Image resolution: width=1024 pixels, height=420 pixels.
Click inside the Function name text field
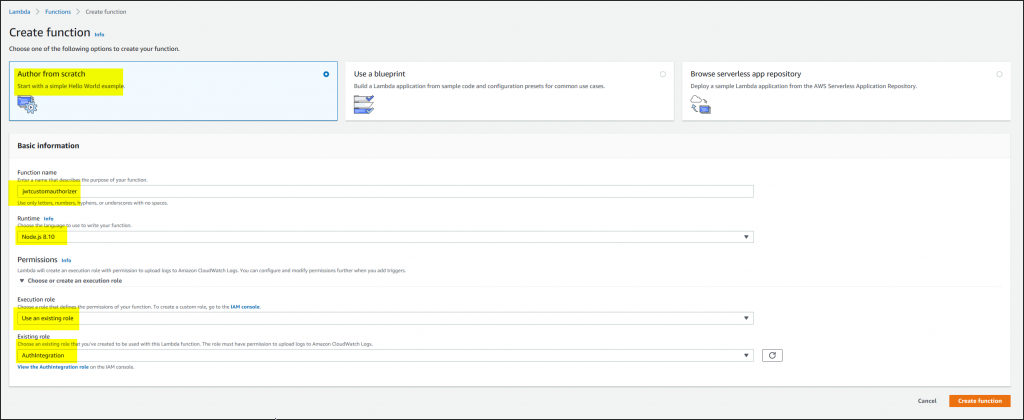[385, 191]
